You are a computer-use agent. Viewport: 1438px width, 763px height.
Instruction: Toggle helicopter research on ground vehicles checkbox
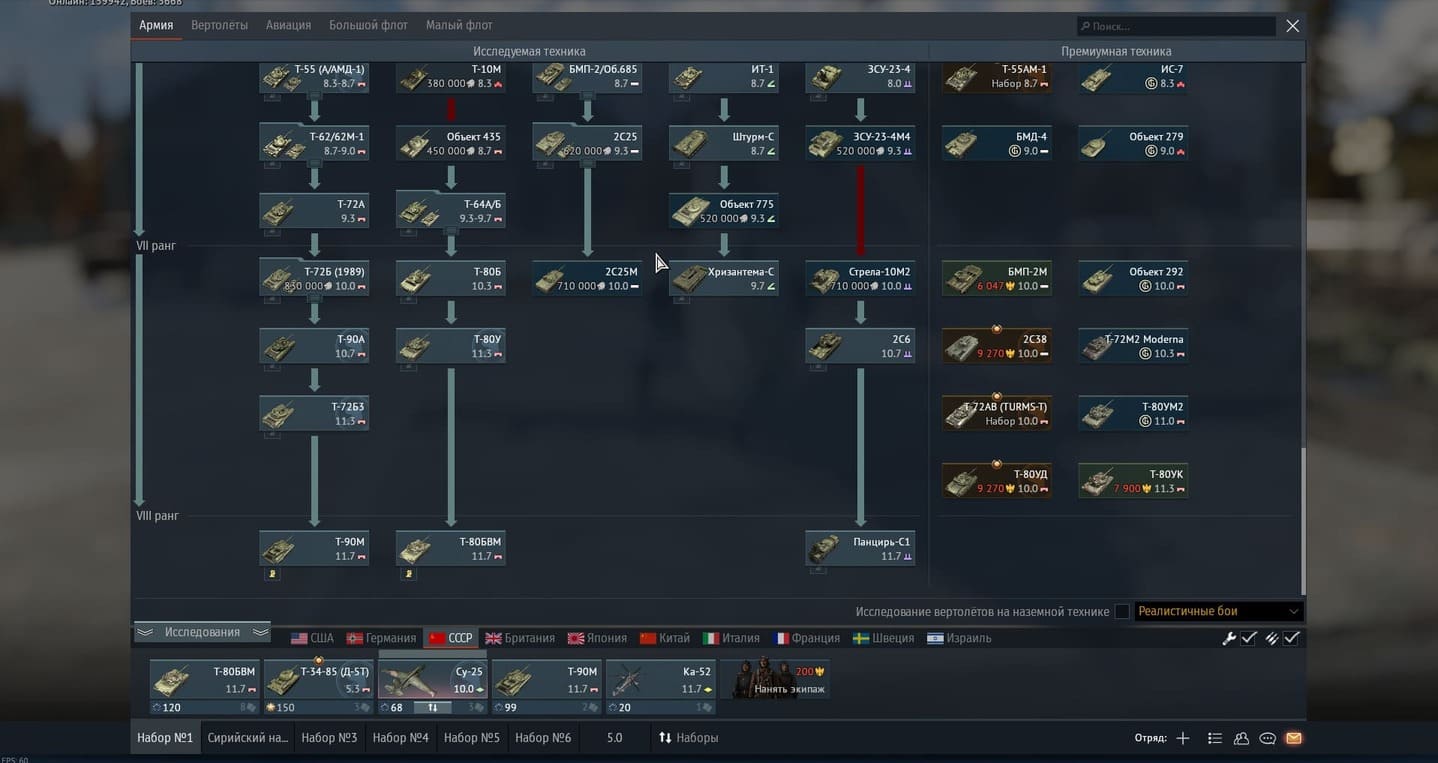1122,612
